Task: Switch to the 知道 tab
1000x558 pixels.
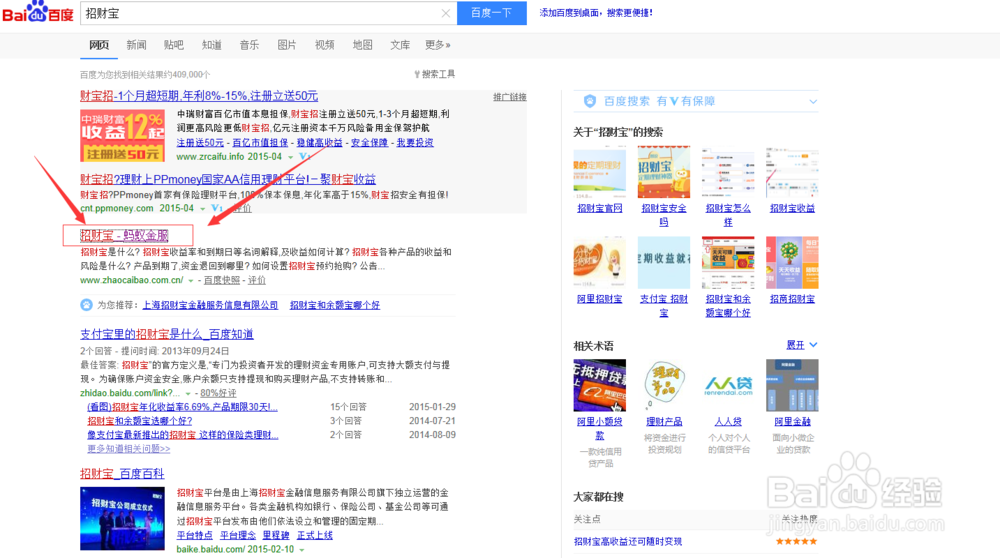Action: point(212,45)
